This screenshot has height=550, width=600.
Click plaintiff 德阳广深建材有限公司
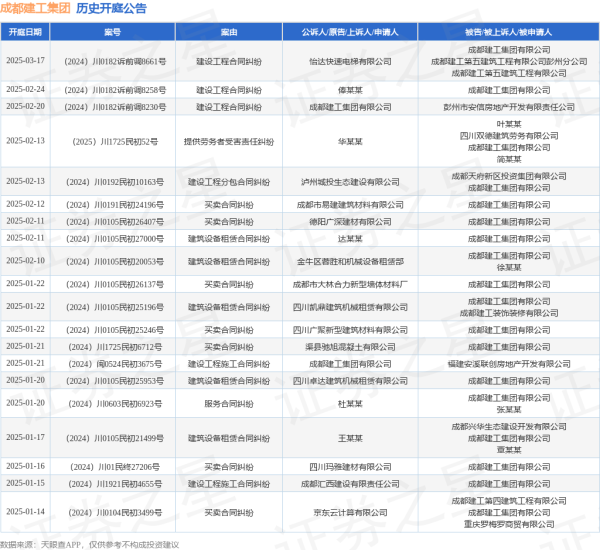tap(350, 222)
